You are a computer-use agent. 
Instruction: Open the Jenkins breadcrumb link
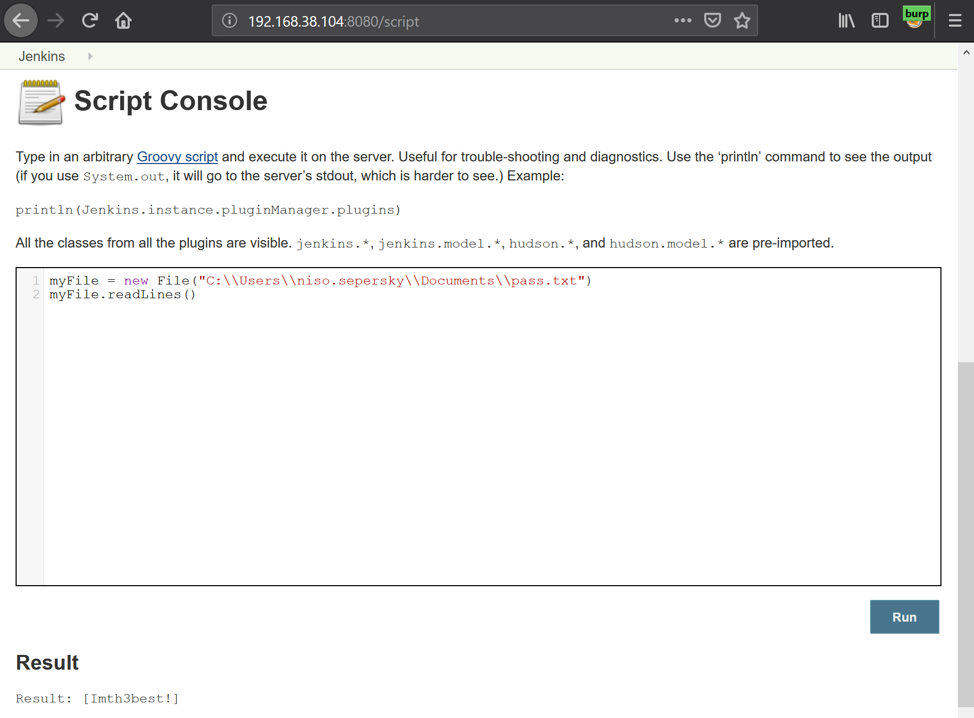click(x=41, y=56)
